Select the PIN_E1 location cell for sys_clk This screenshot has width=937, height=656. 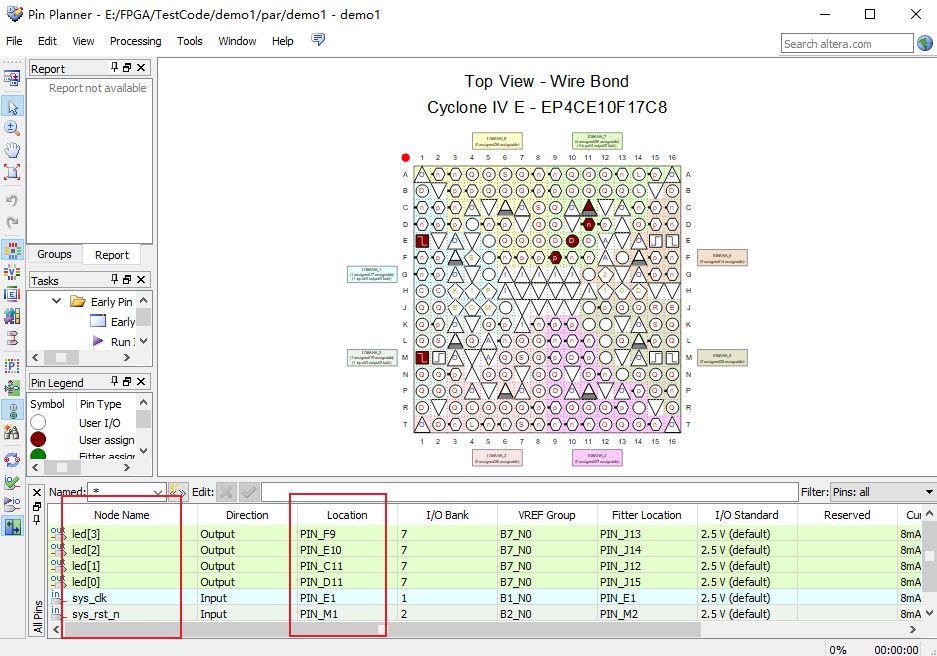(347, 598)
